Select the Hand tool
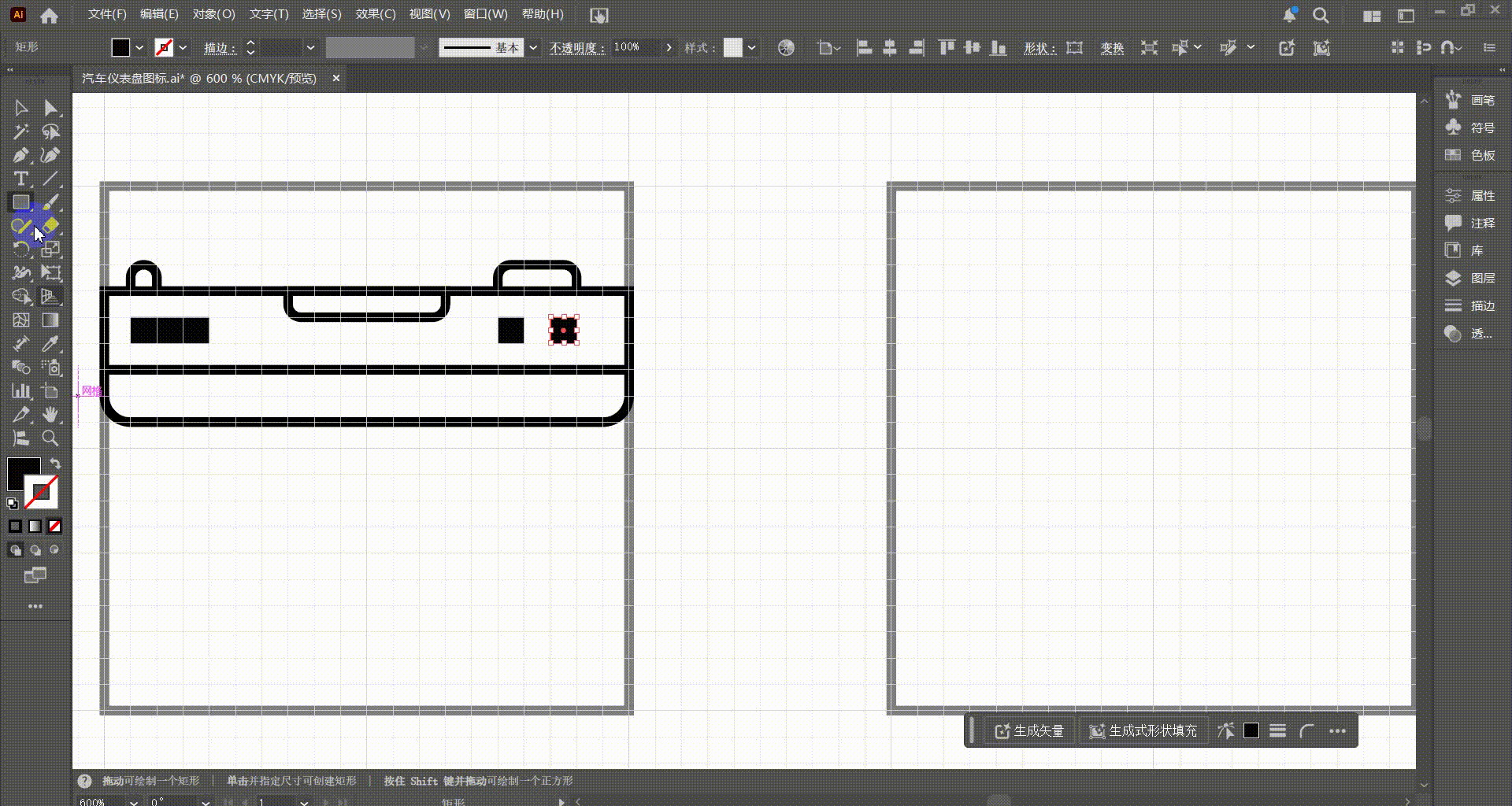Viewport: 1512px width, 806px height. click(50, 415)
